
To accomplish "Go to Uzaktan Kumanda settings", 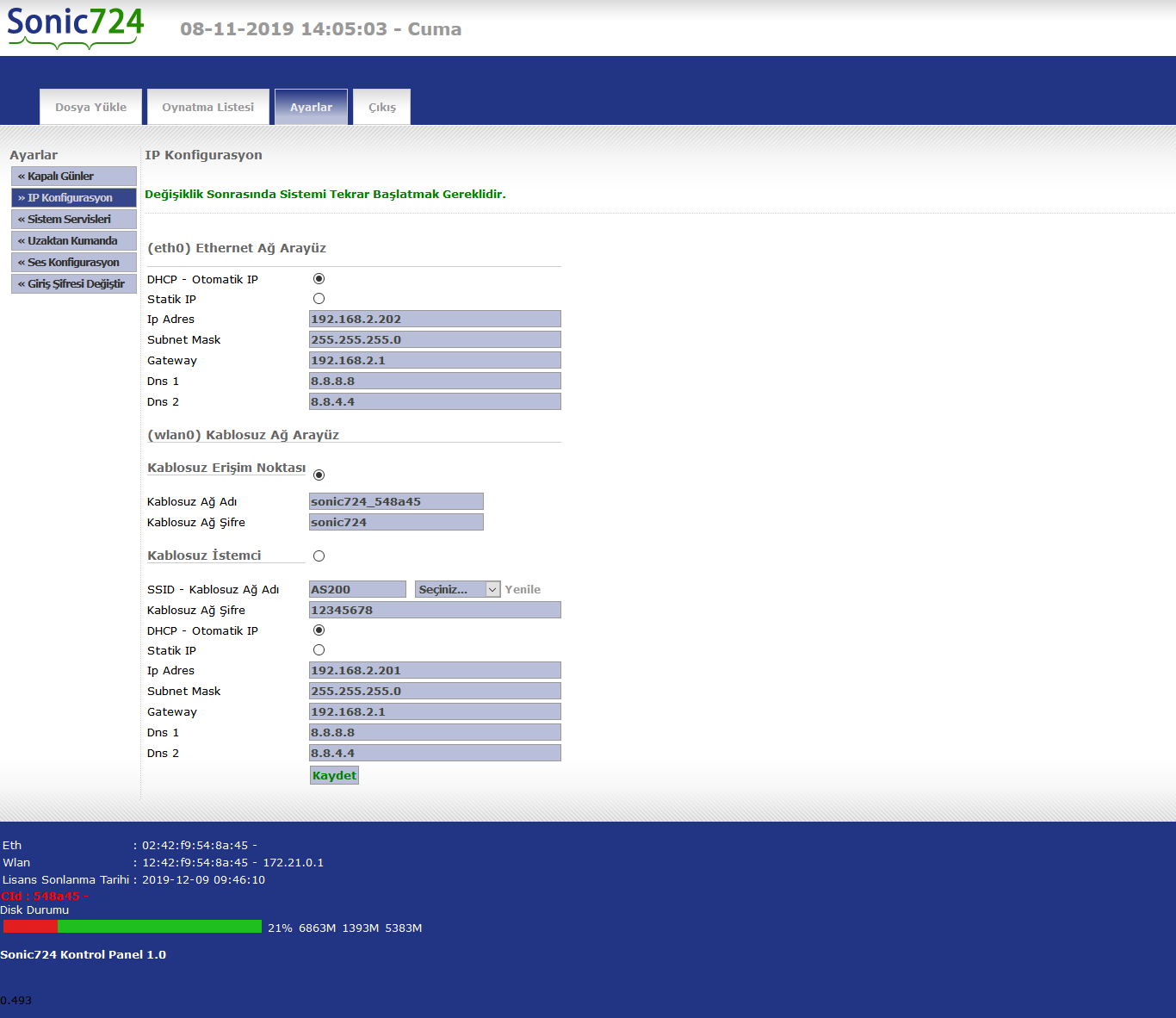I will tap(74, 240).
